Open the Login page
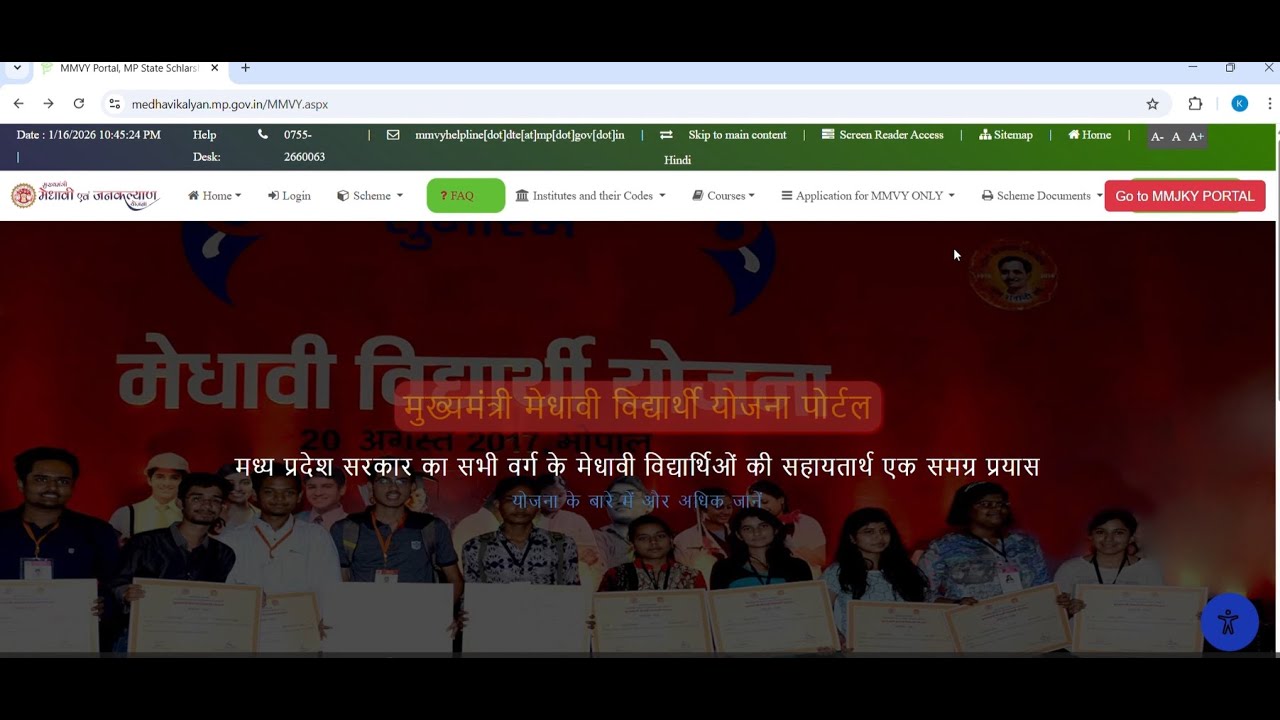 click(x=289, y=196)
